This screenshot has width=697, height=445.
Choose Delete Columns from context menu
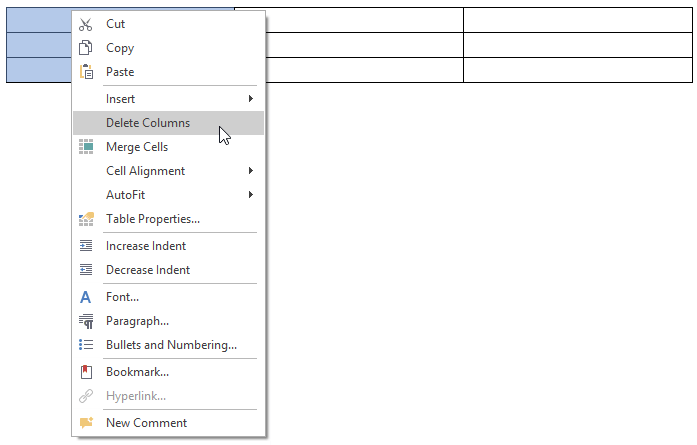coord(148,123)
